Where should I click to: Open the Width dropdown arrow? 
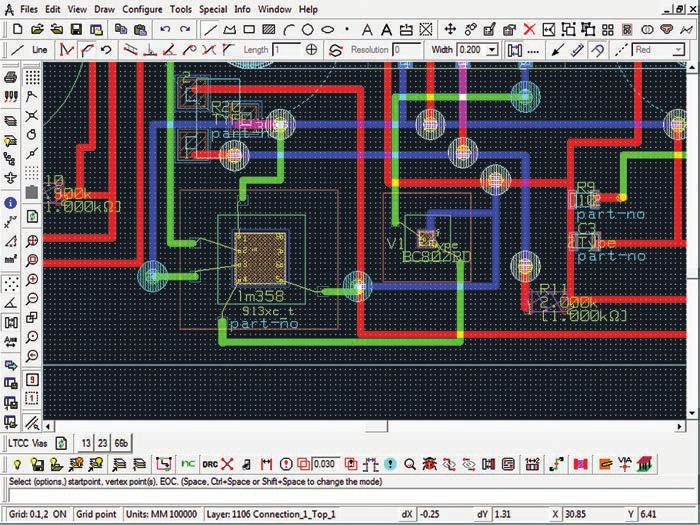tap(492, 50)
